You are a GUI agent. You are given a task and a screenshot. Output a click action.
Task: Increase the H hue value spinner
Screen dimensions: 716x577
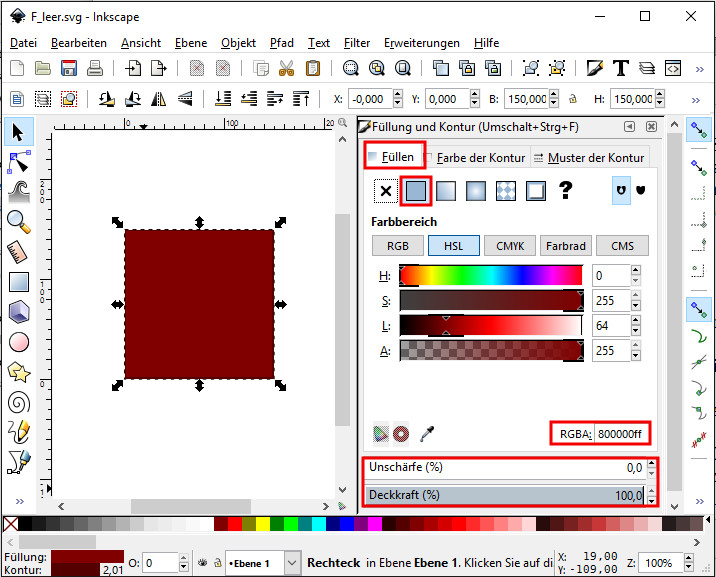click(636, 271)
